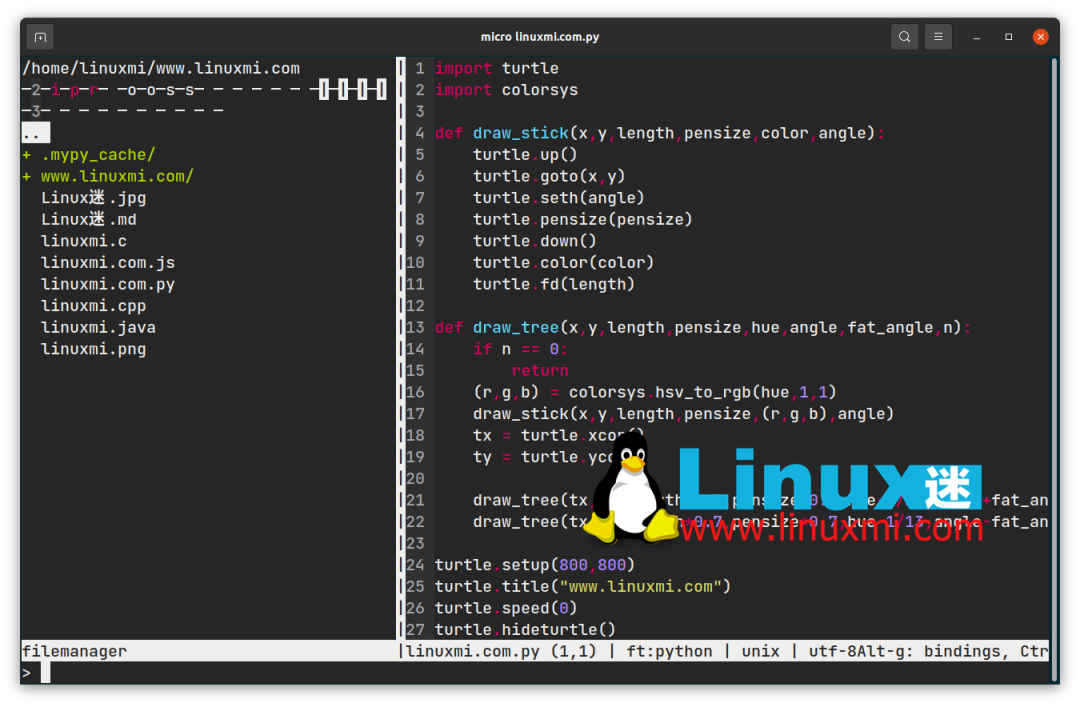This screenshot has height=707, width=1080.
Task: Open linuxmi.com.js in file tree
Action: point(108,263)
